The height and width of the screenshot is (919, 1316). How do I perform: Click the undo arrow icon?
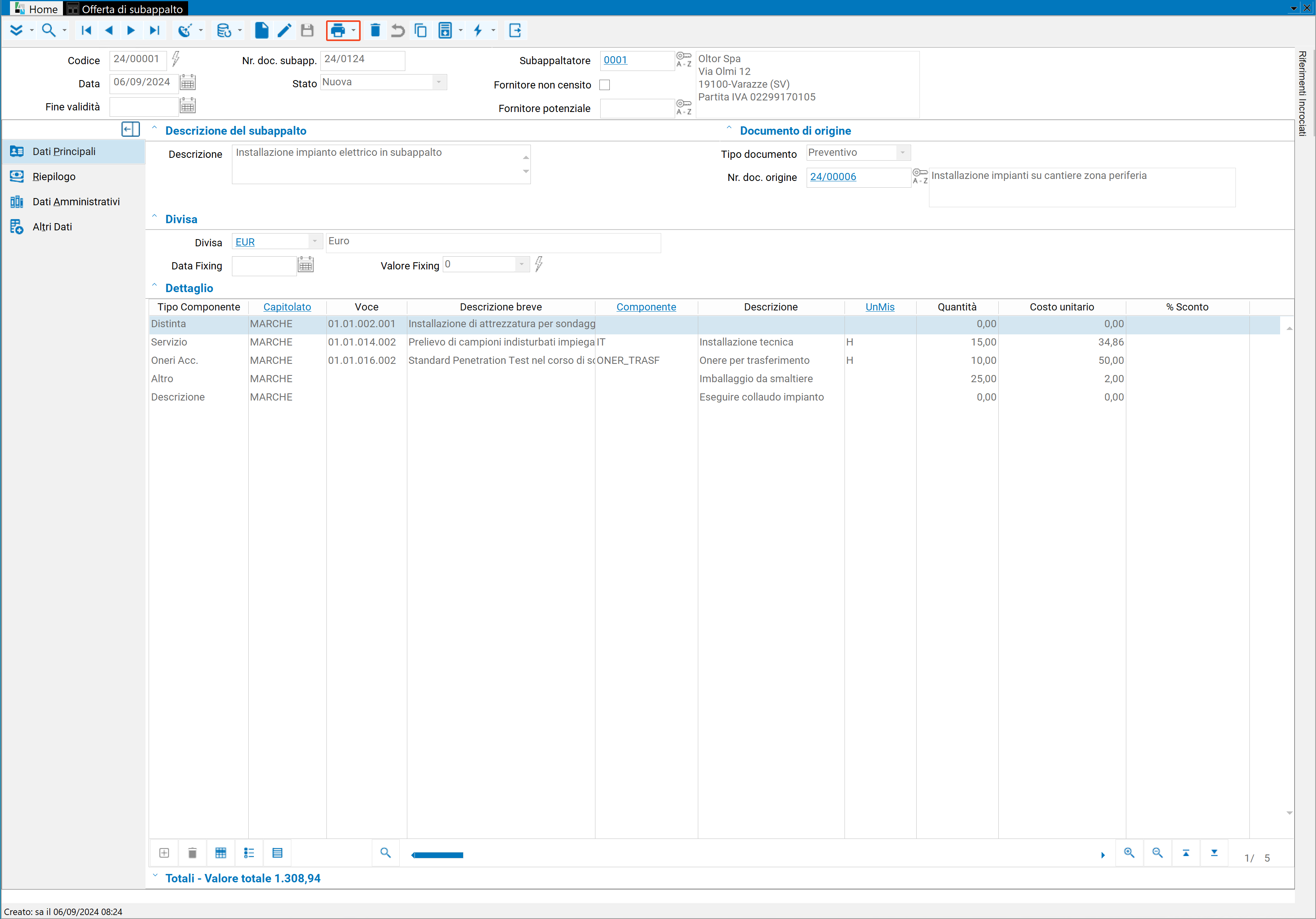pos(398,30)
